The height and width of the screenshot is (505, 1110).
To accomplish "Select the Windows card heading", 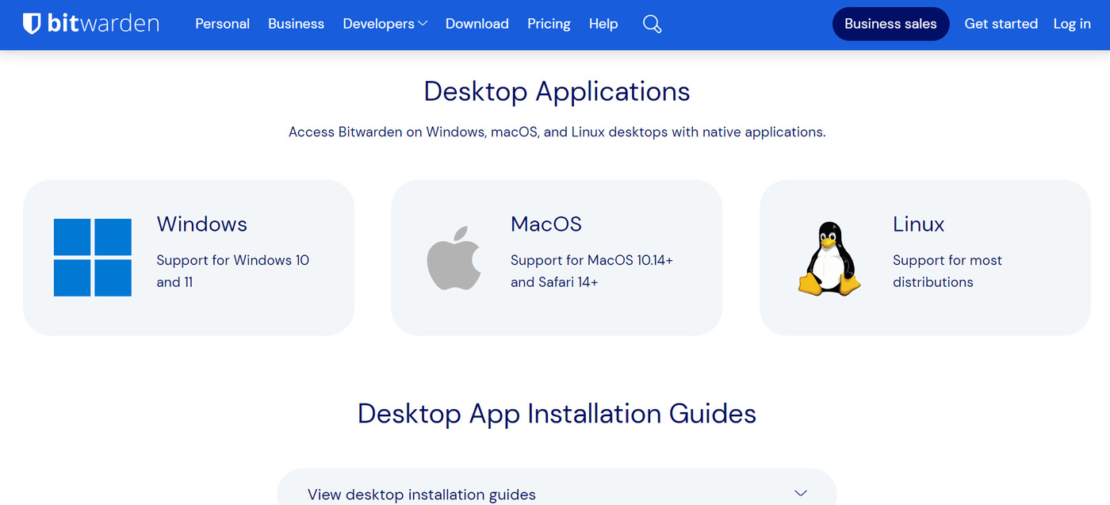I will [202, 224].
